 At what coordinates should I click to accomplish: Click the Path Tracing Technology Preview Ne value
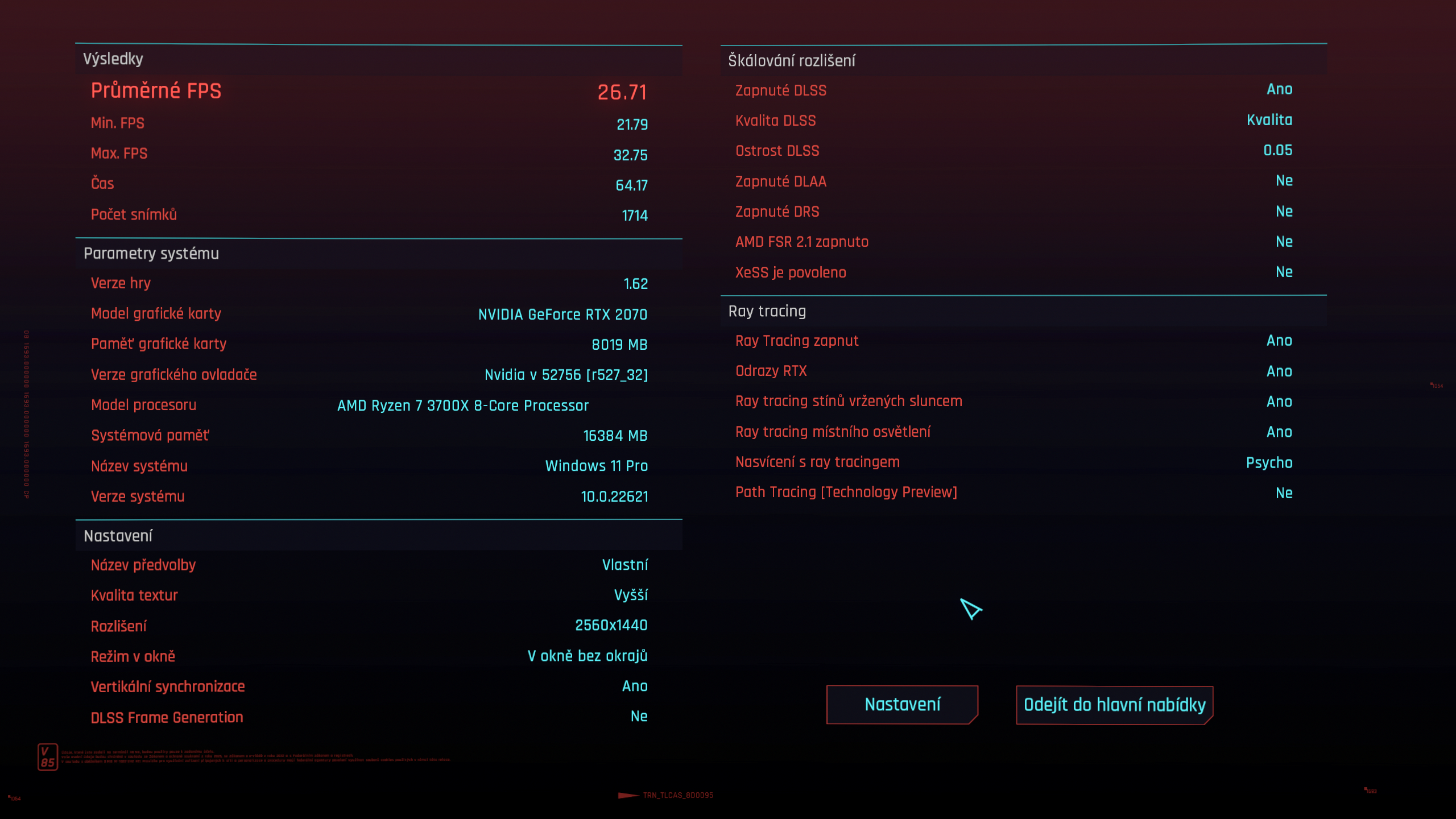coord(1284,493)
